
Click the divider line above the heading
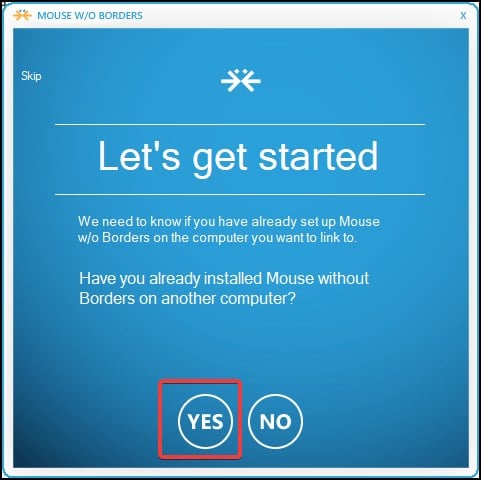coord(240,124)
